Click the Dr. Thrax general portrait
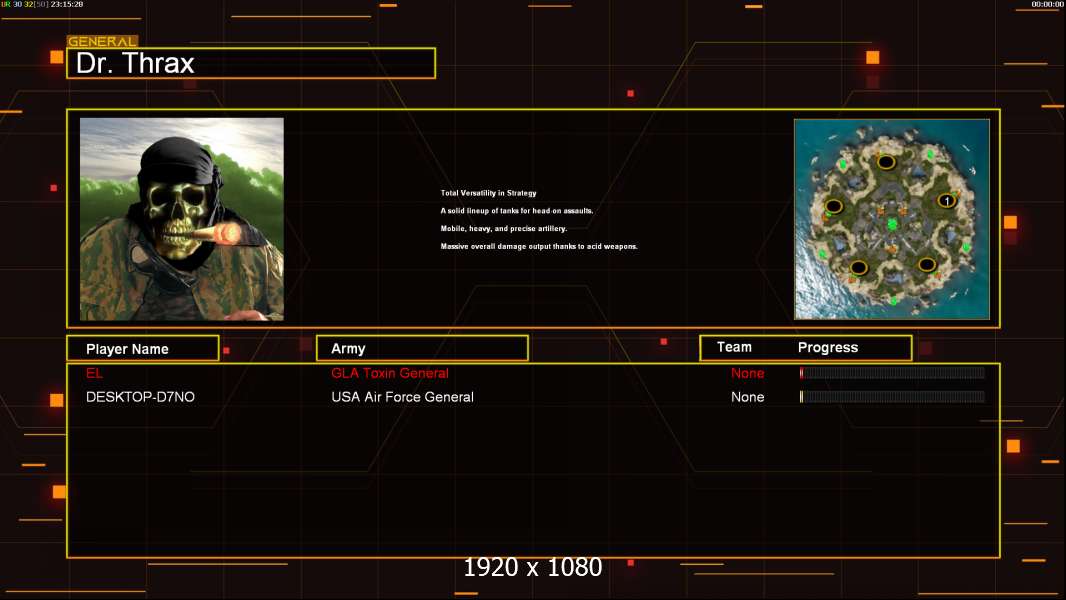The image size is (1066, 600). tap(182, 219)
